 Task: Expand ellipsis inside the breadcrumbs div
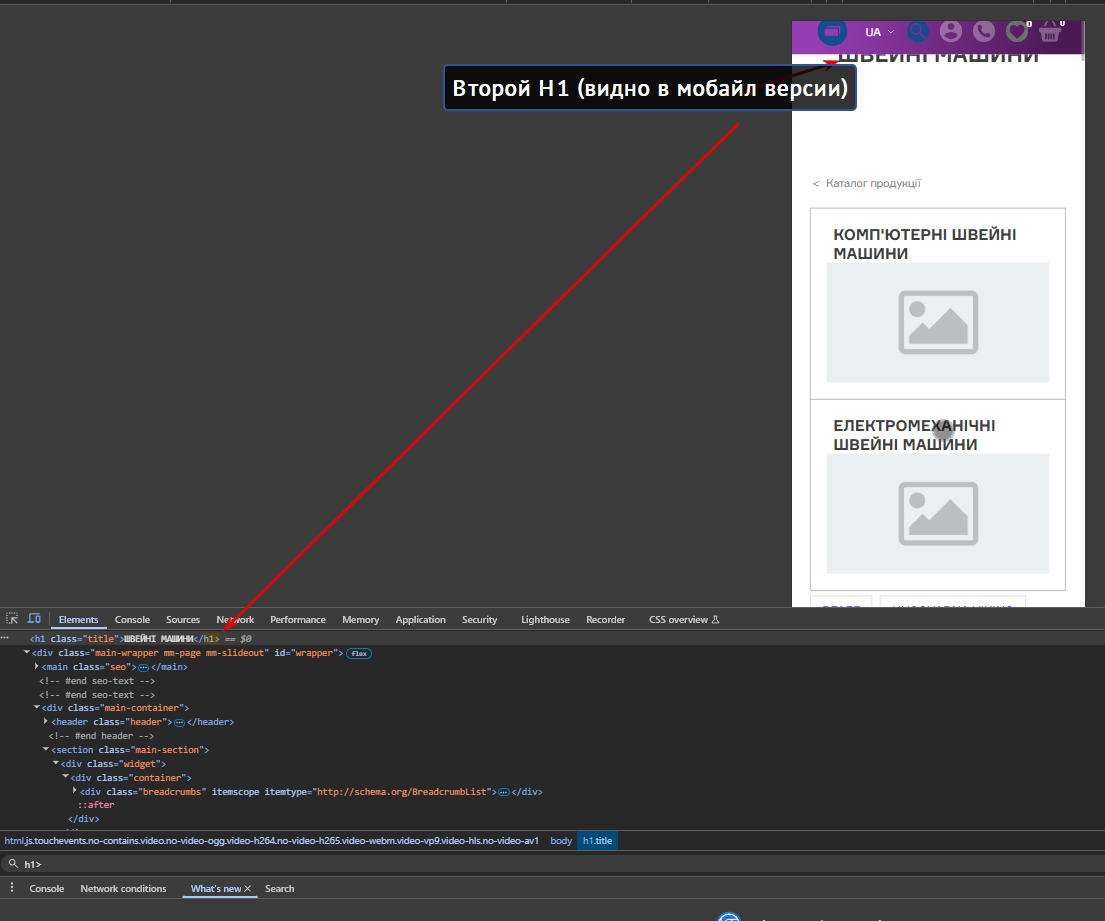point(504,792)
